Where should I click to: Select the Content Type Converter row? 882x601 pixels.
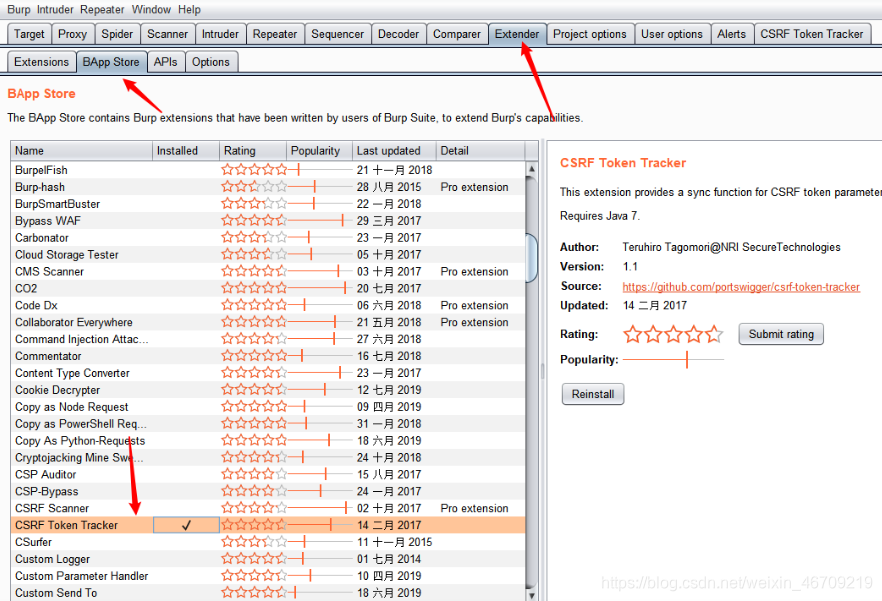[268, 373]
